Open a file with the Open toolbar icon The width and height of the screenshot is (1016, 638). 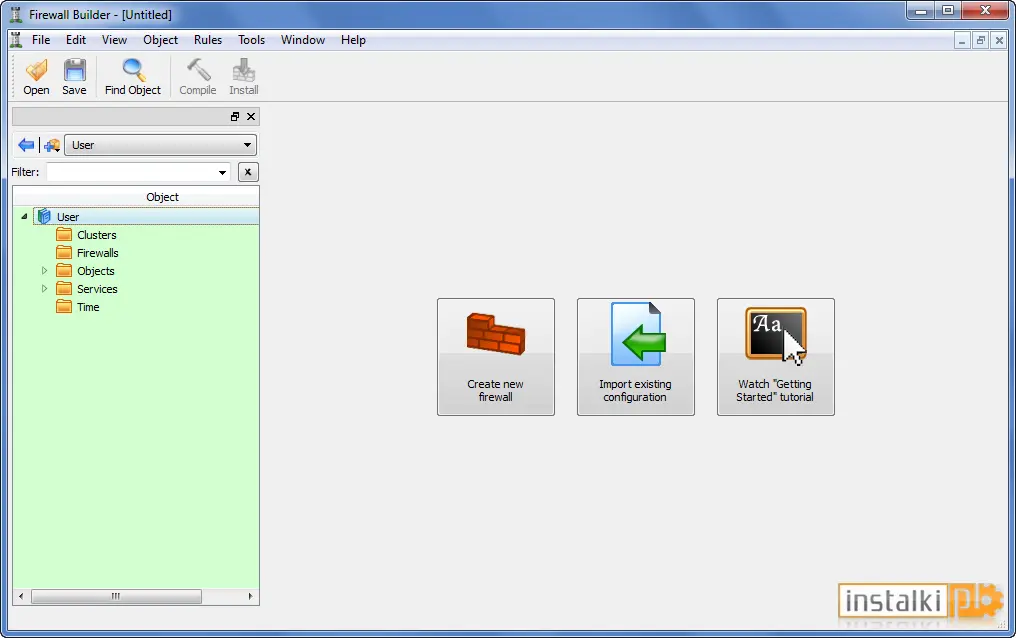click(36, 77)
